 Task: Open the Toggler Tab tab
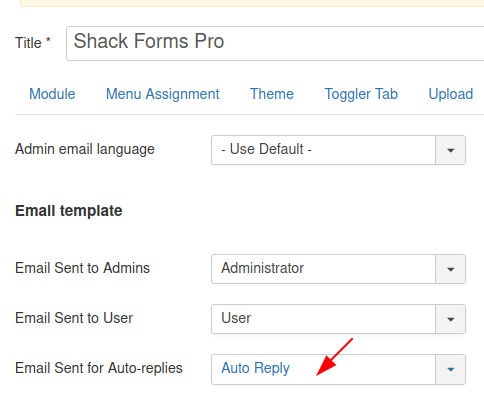click(361, 94)
